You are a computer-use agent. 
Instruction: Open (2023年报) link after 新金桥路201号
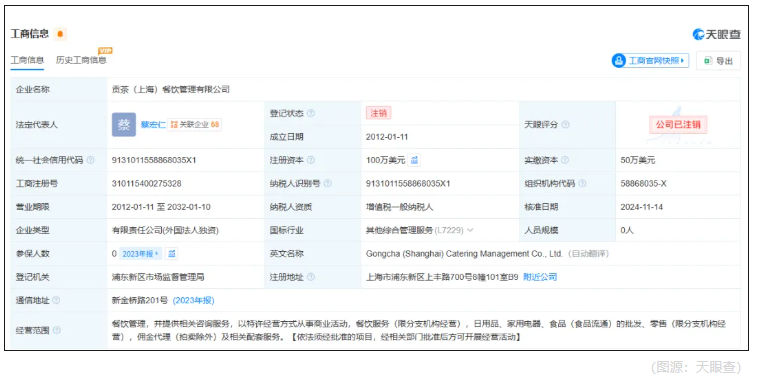coord(193,300)
